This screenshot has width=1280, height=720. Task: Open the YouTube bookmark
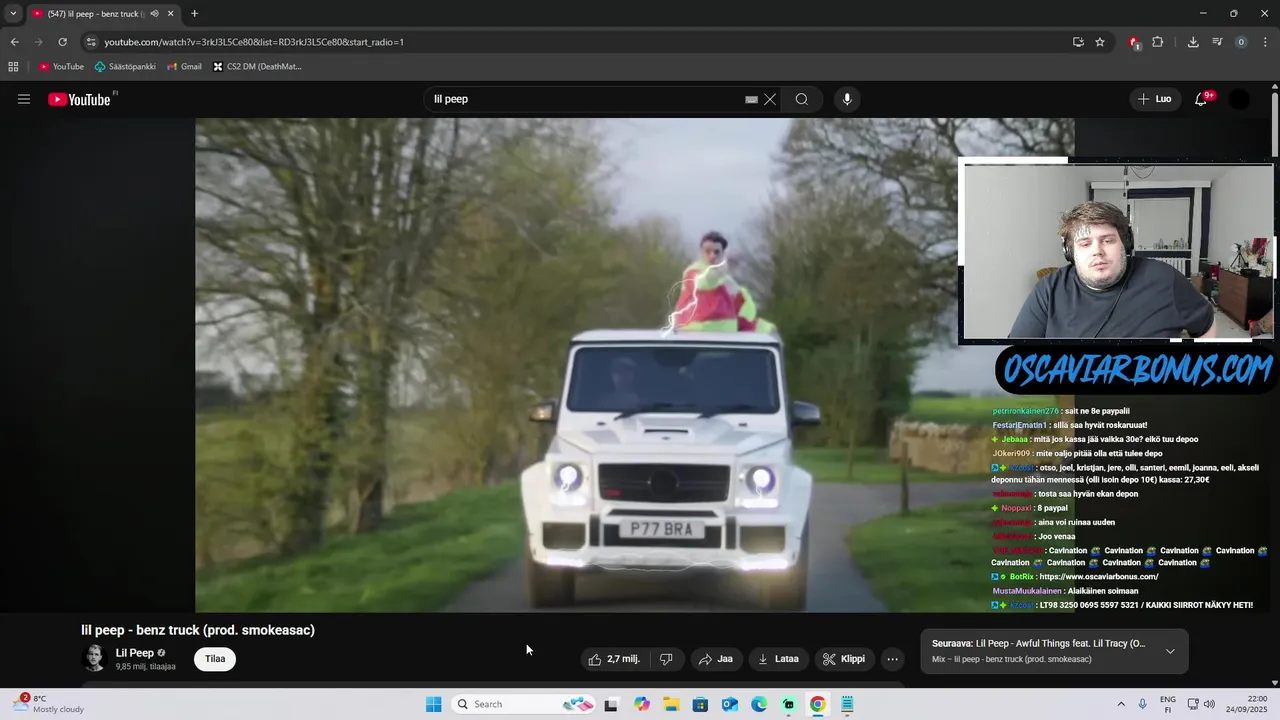click(61, 67)
